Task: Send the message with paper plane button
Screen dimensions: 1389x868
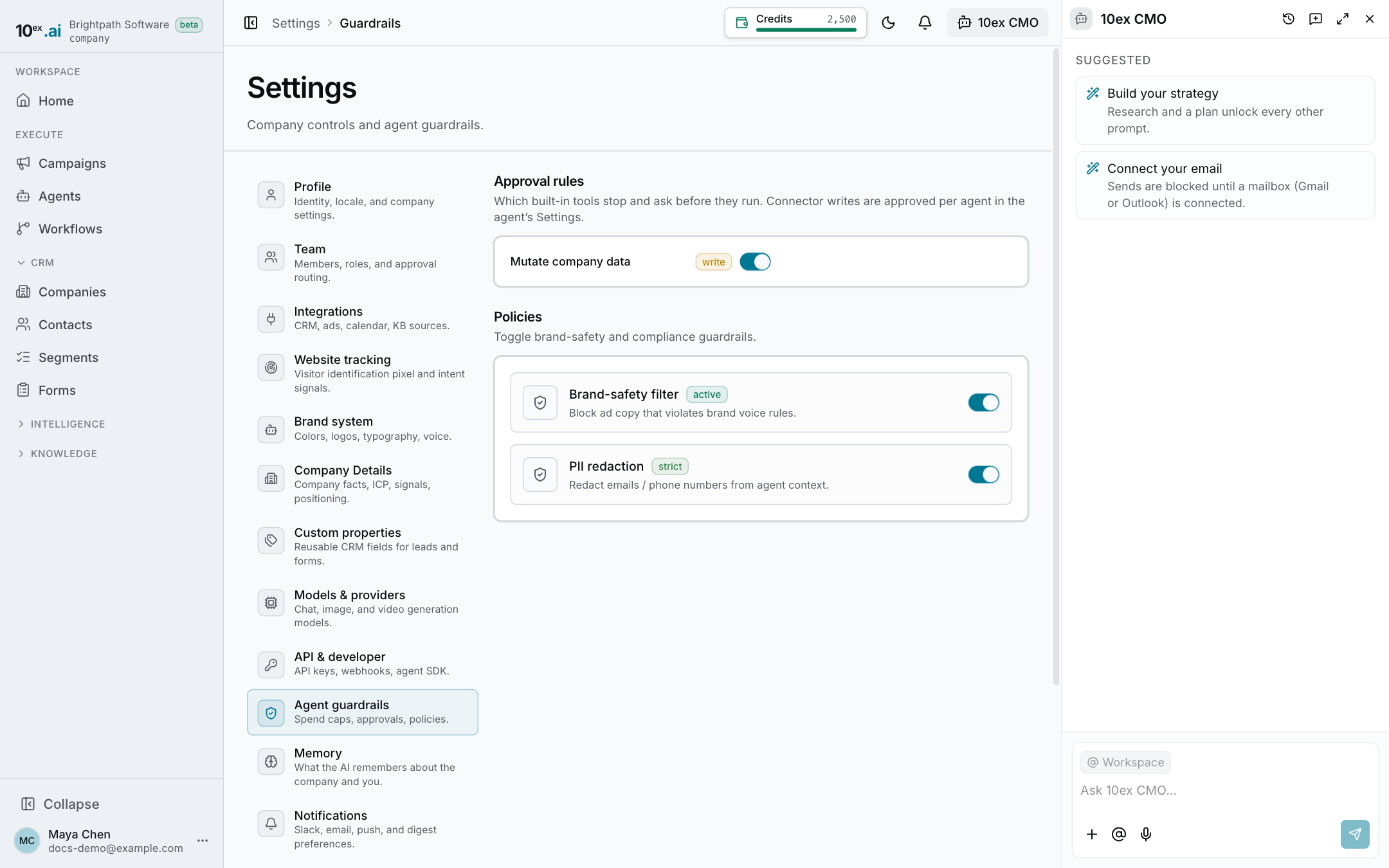Action: tap(1355, 834)
